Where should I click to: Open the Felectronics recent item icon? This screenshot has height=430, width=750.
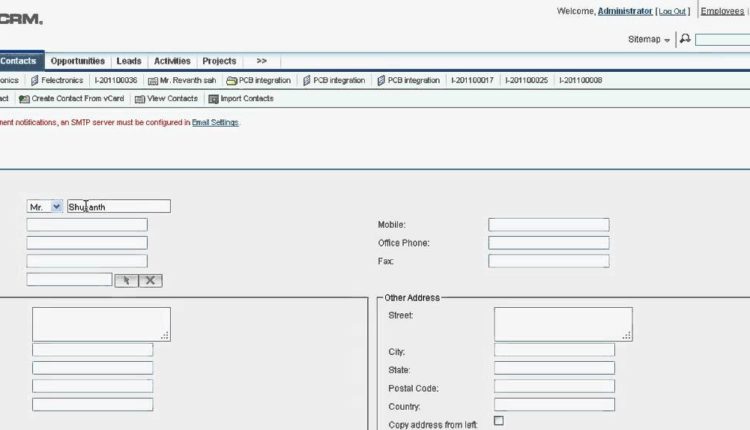point(35,80)
